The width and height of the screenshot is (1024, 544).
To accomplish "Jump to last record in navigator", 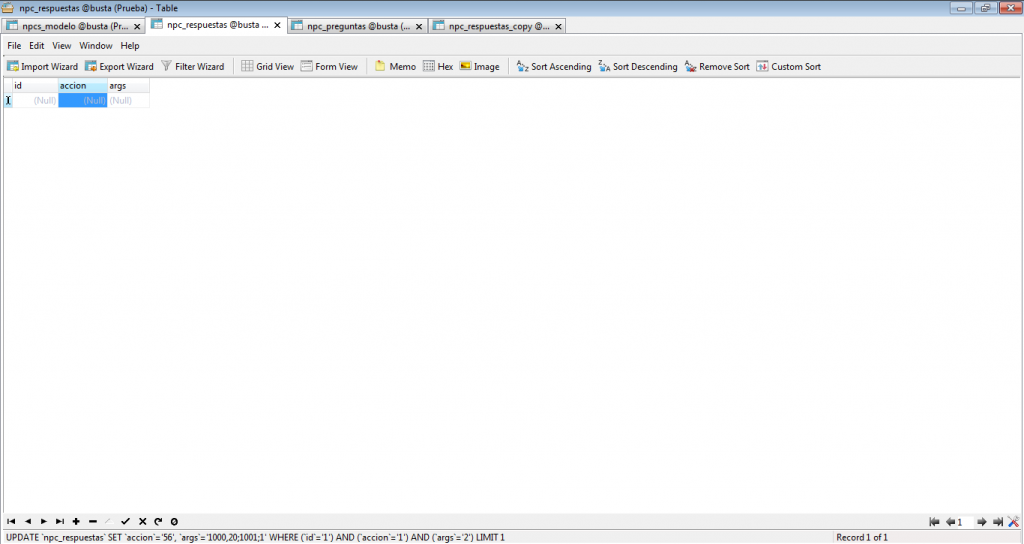I will (59, 521).
